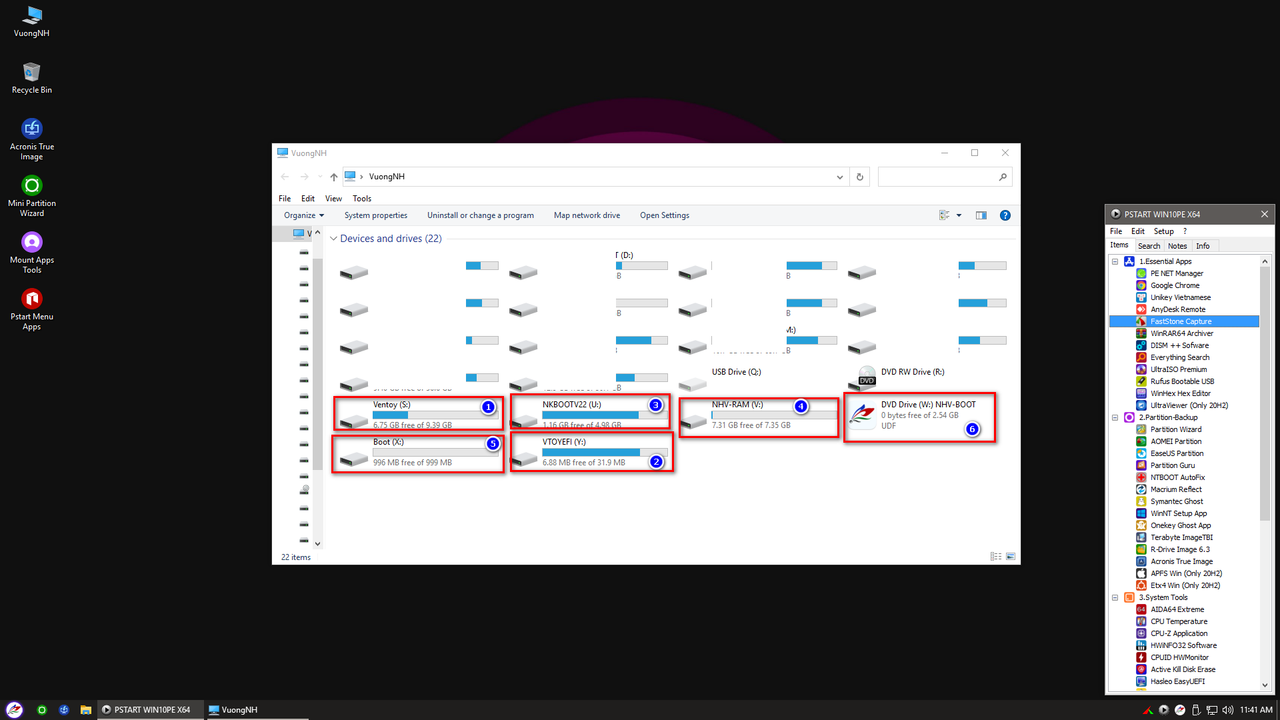Click Open Settings in Explorer toolbar

665,215
